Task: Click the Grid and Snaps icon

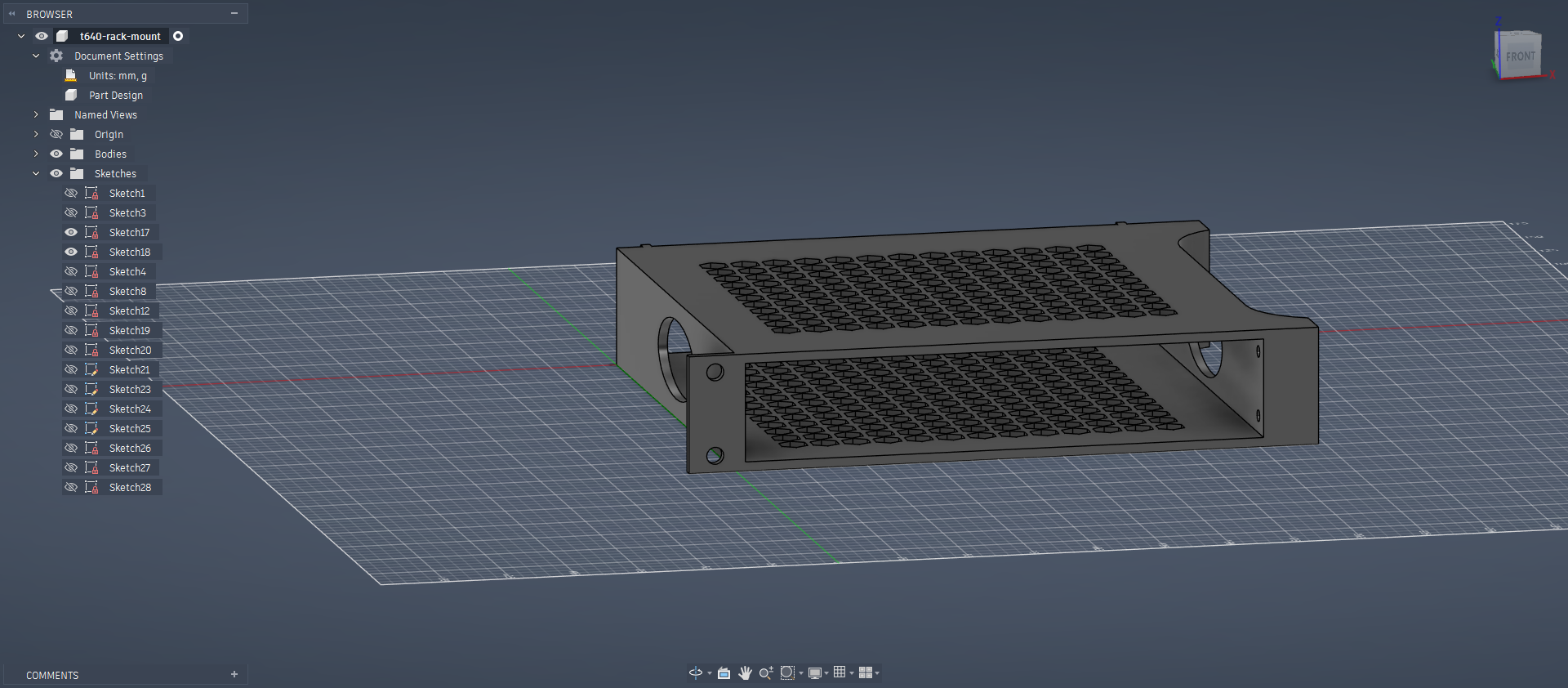Action: coord(840,672)
